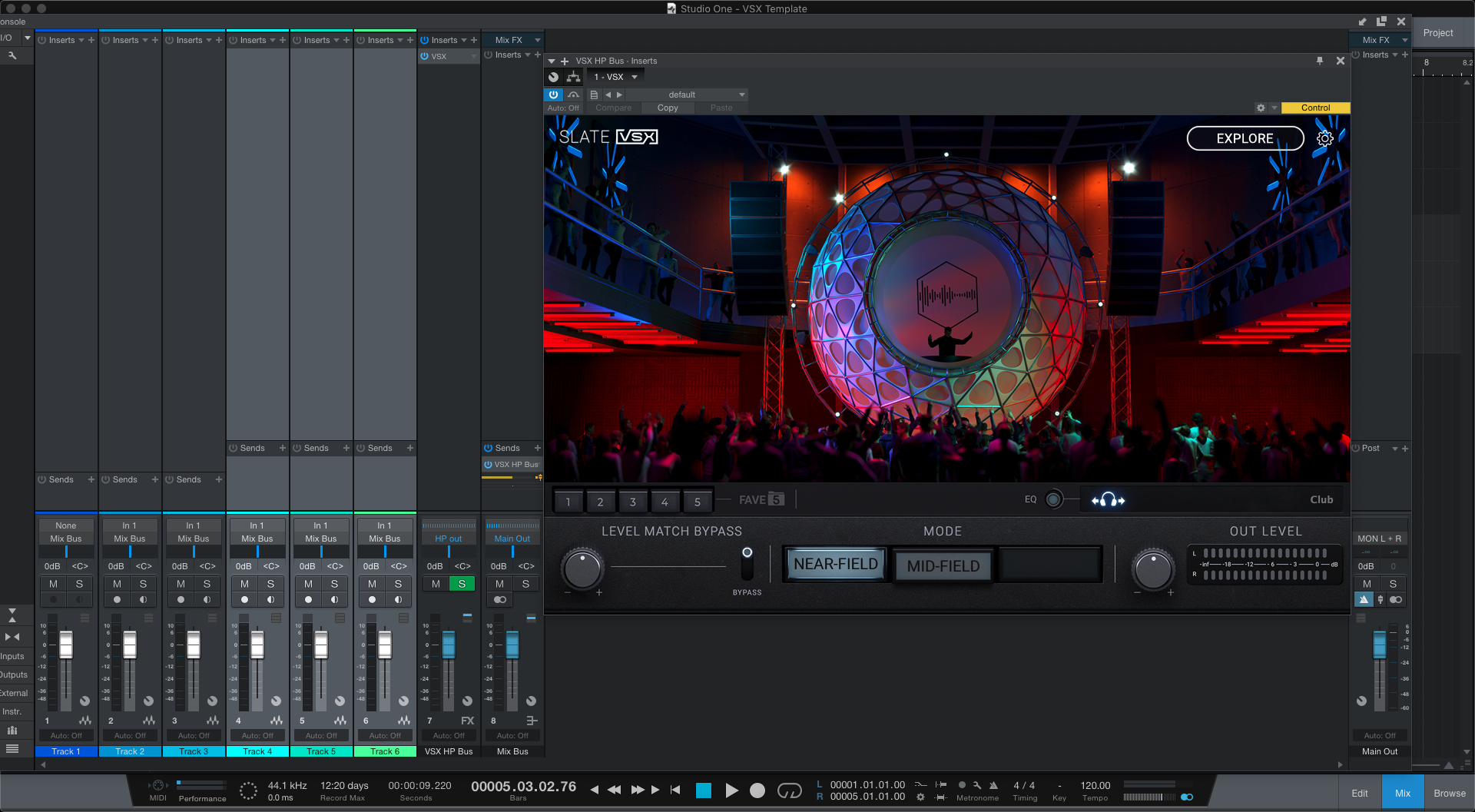Select NEAR-FIELD mode in VSX
The height and width of the screenshot is (812, 1475).
coord(836,564)
